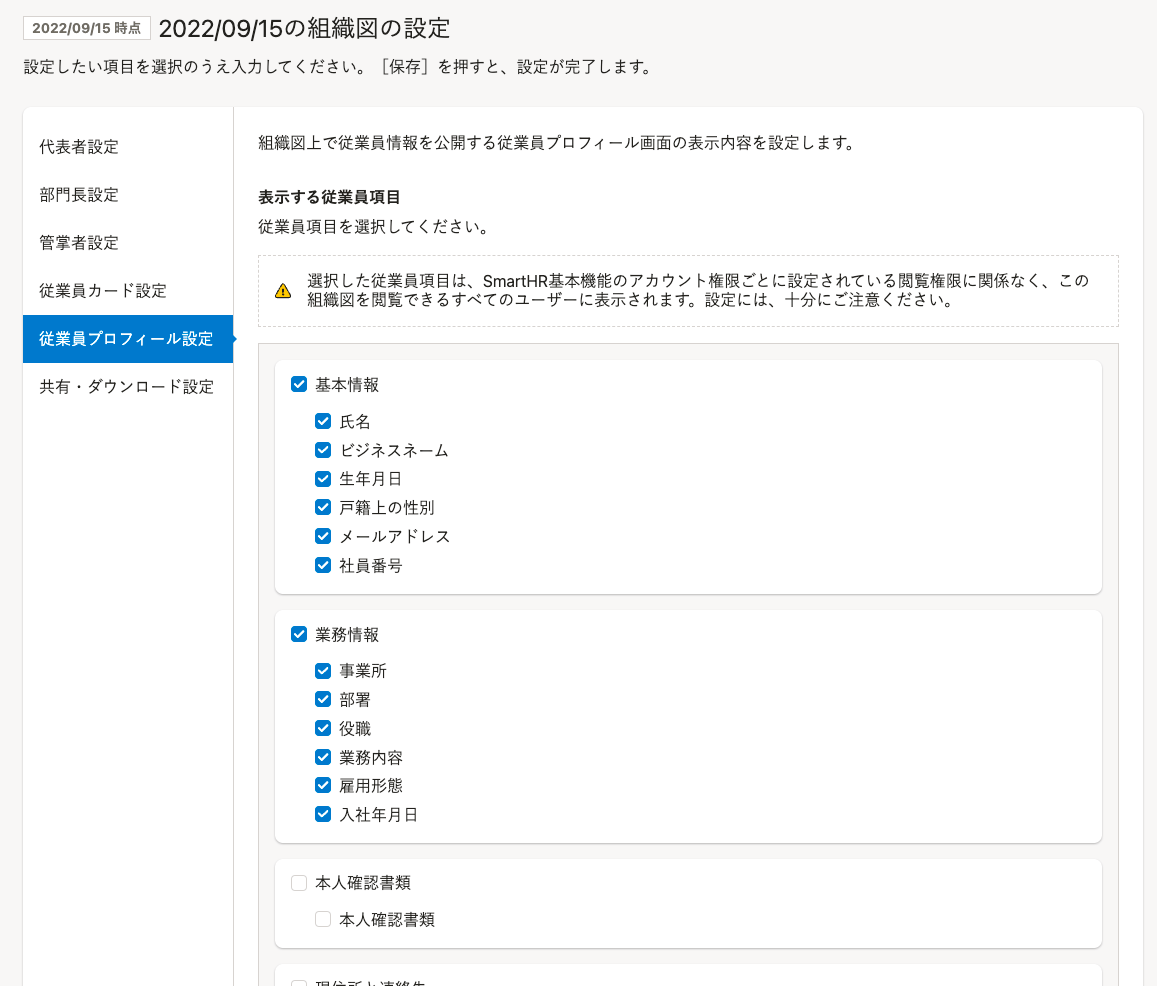Select the 管掌者設定 menu item
This screenshot has width=1157, height=986.
[x=79, y=243]
